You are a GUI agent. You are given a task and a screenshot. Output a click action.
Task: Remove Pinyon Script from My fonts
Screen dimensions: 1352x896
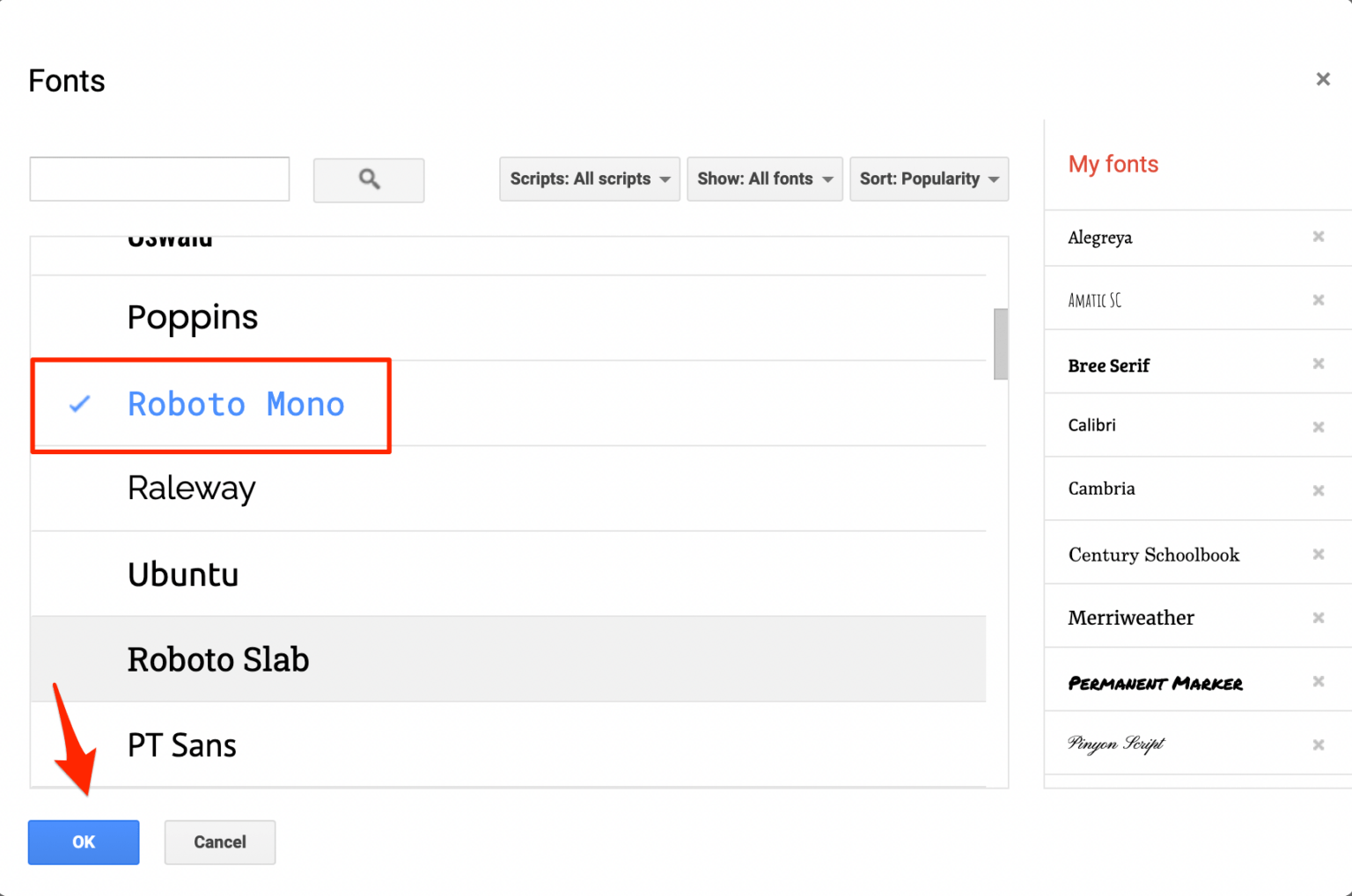1319,744
